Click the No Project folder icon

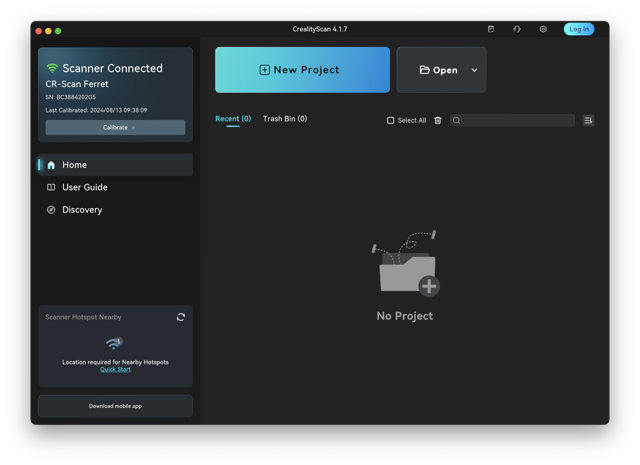(x=406, y=263)
